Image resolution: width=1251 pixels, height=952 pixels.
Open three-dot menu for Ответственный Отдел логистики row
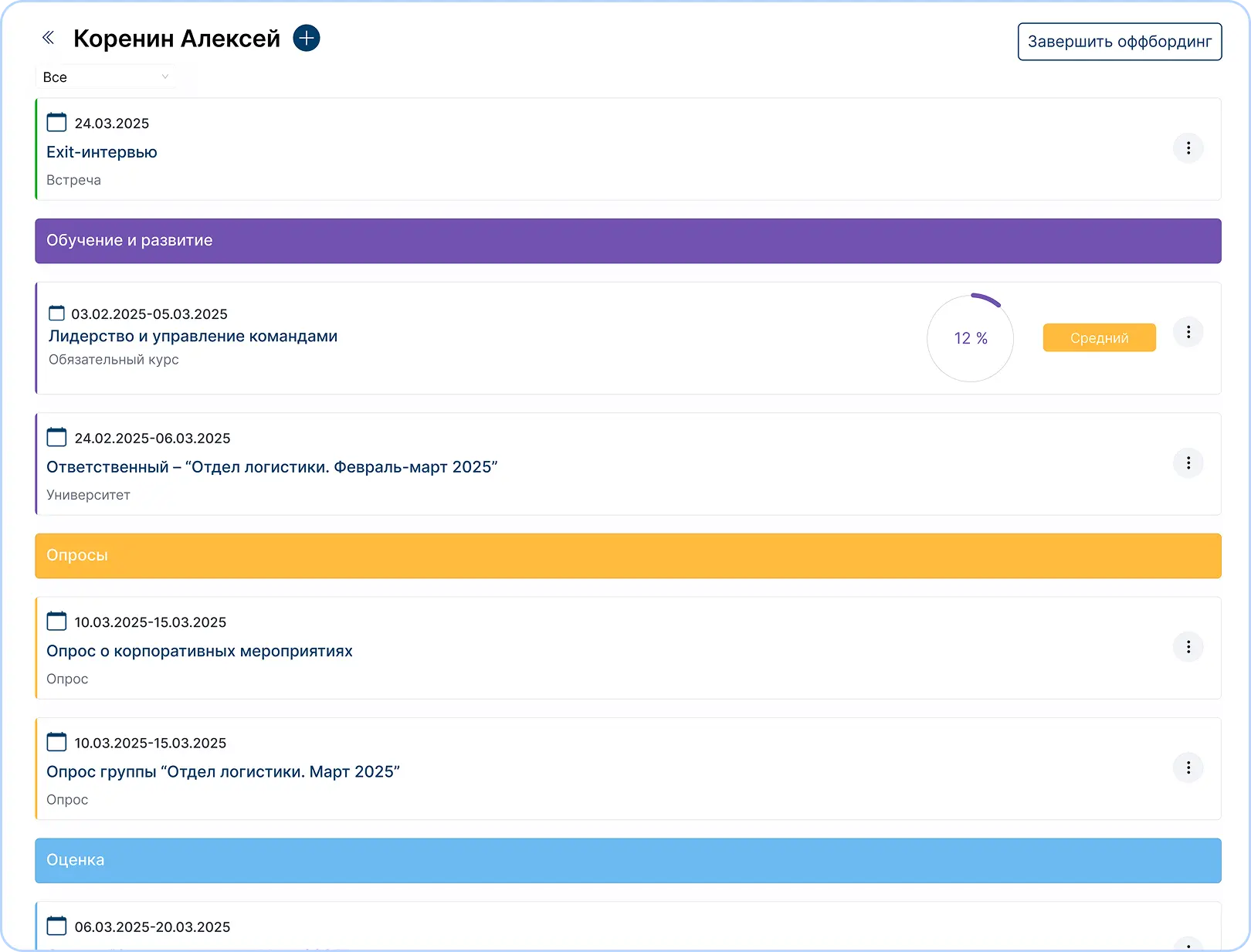coord(1188,463)
